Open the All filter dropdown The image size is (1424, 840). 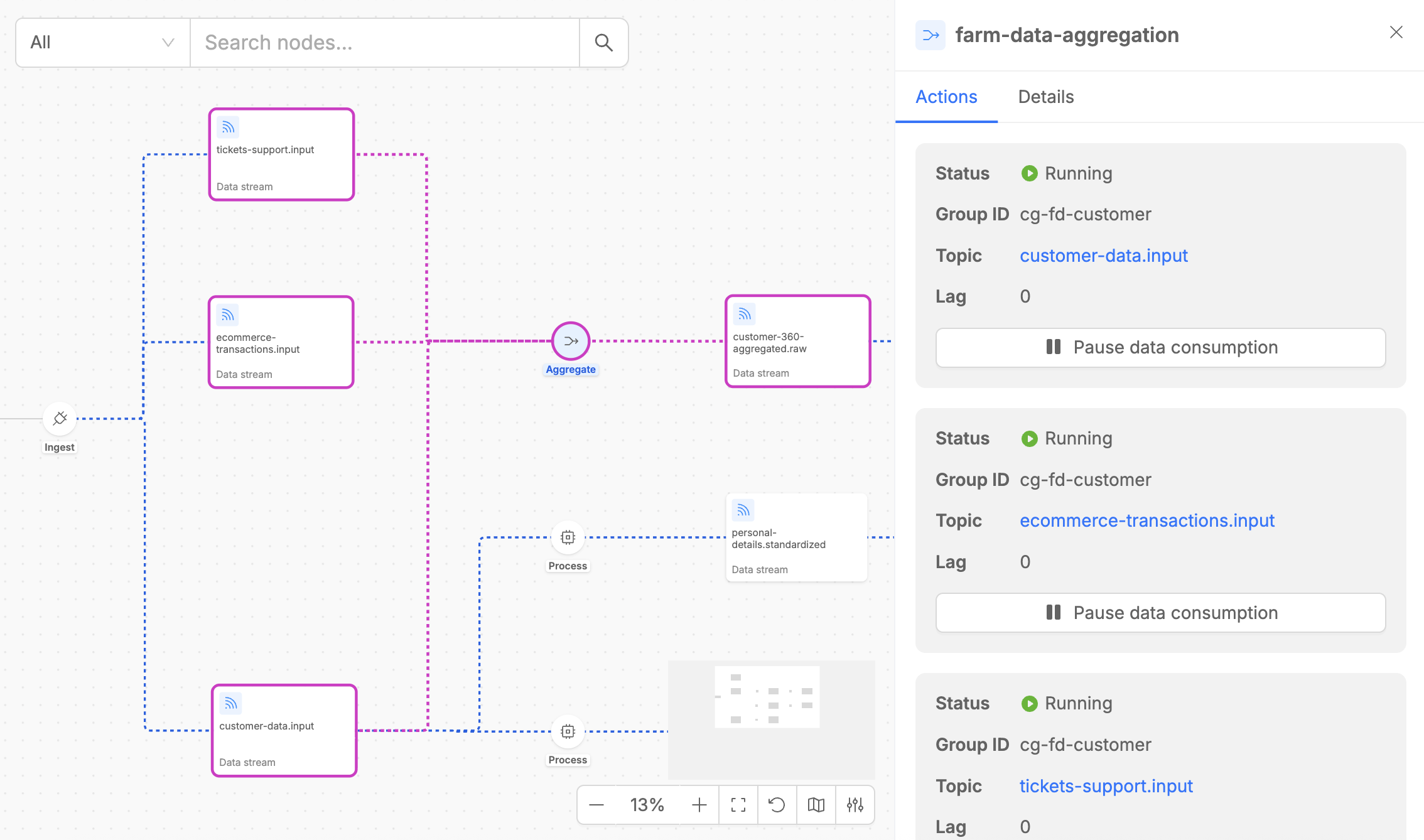pyautogui.click(x=102, y=43)
